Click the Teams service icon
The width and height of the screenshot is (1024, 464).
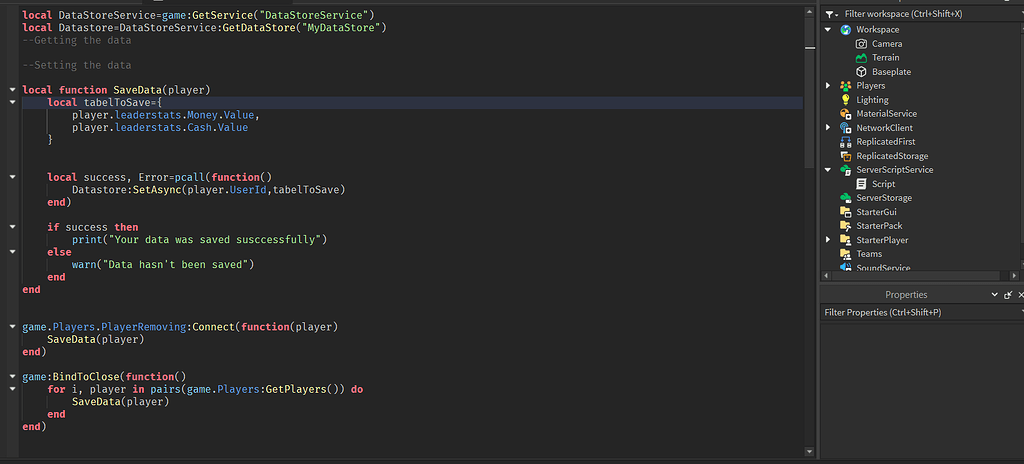click(x=846, y=254)
